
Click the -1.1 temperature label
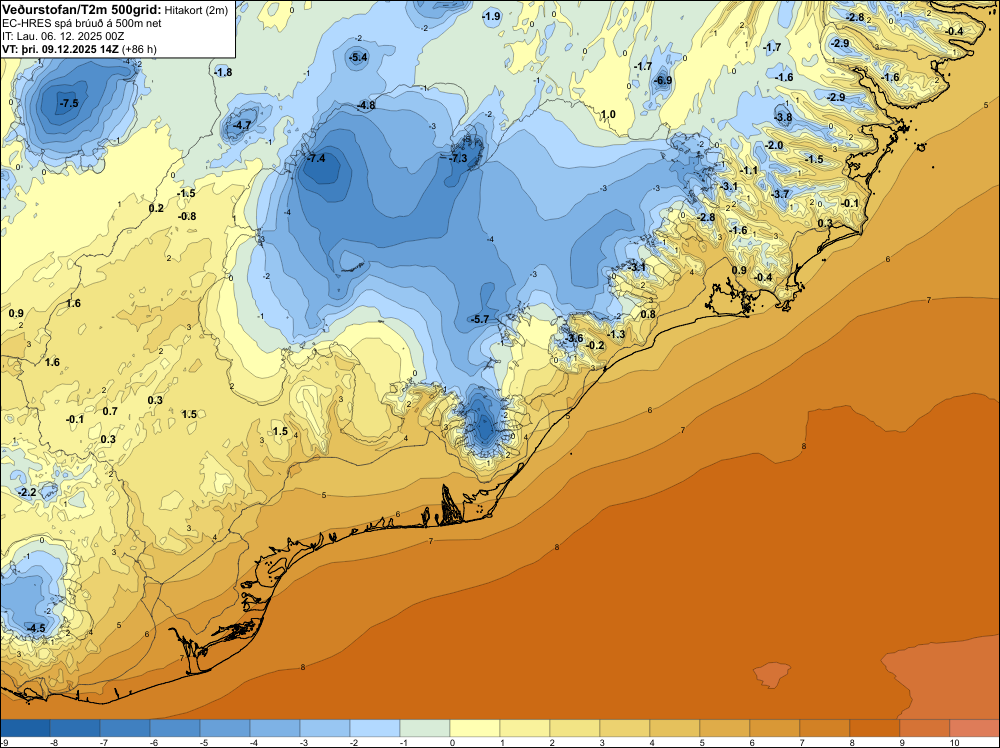(749, 170)
